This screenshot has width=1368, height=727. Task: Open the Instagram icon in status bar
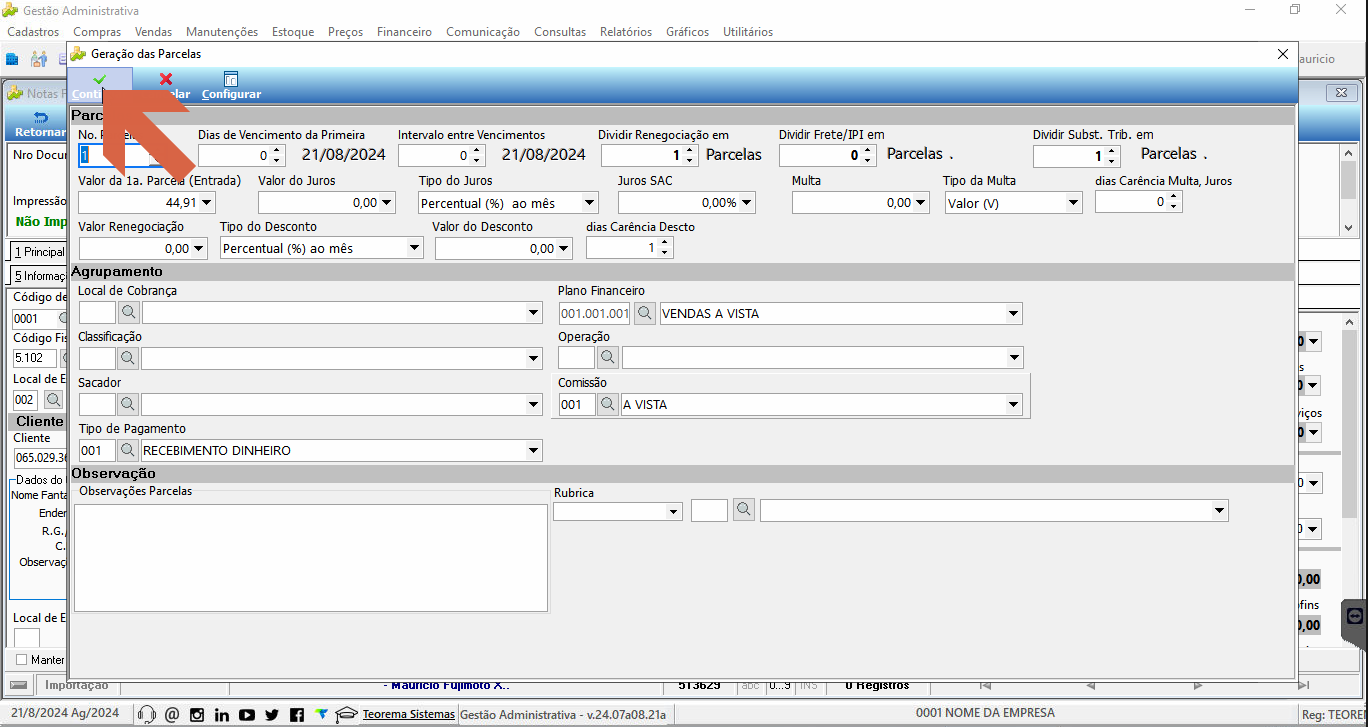tap(197, 714)
